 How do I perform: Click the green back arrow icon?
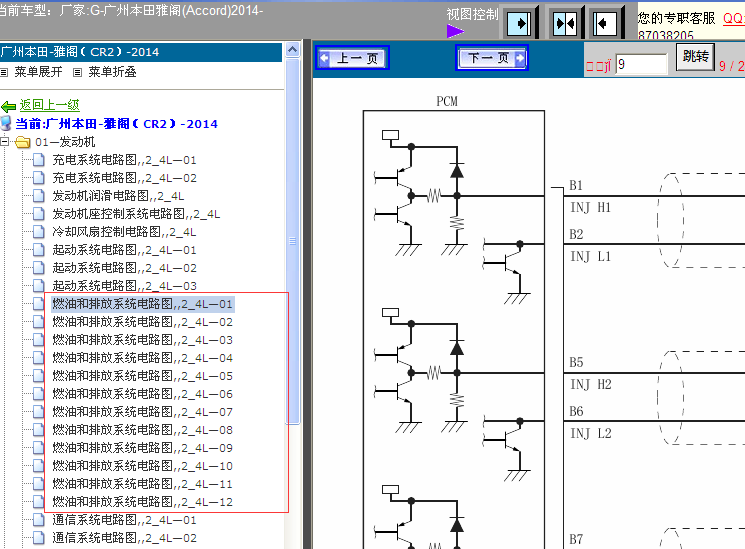(x=8, y=106)
